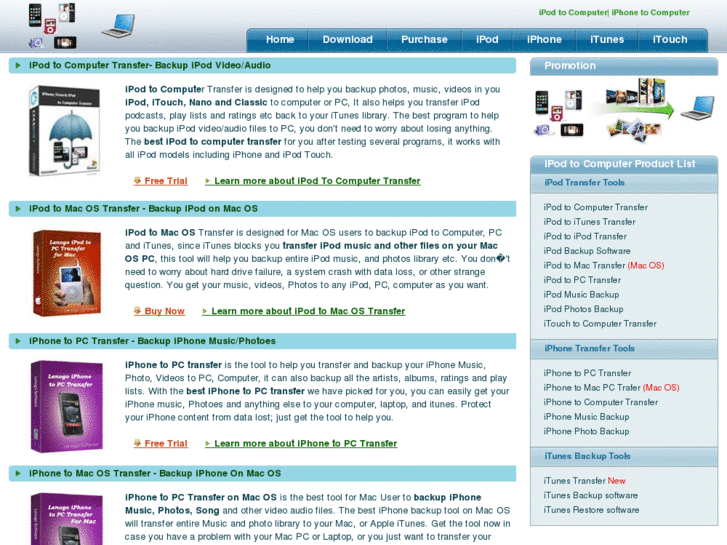Click the arrow beside iPhone to Mac OS Transfer heading
This screenshot has width=727, height=545.
coord(18,474)
